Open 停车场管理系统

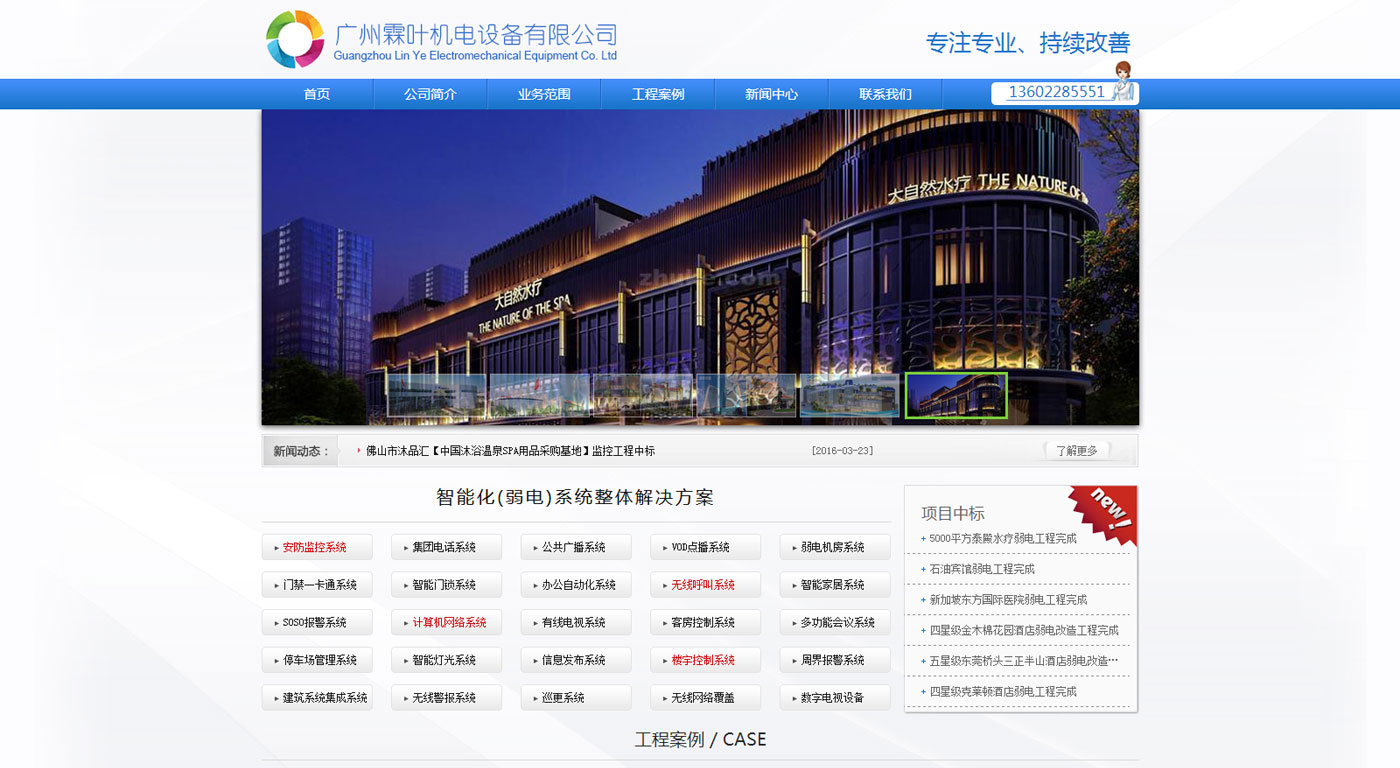(317, 660)
